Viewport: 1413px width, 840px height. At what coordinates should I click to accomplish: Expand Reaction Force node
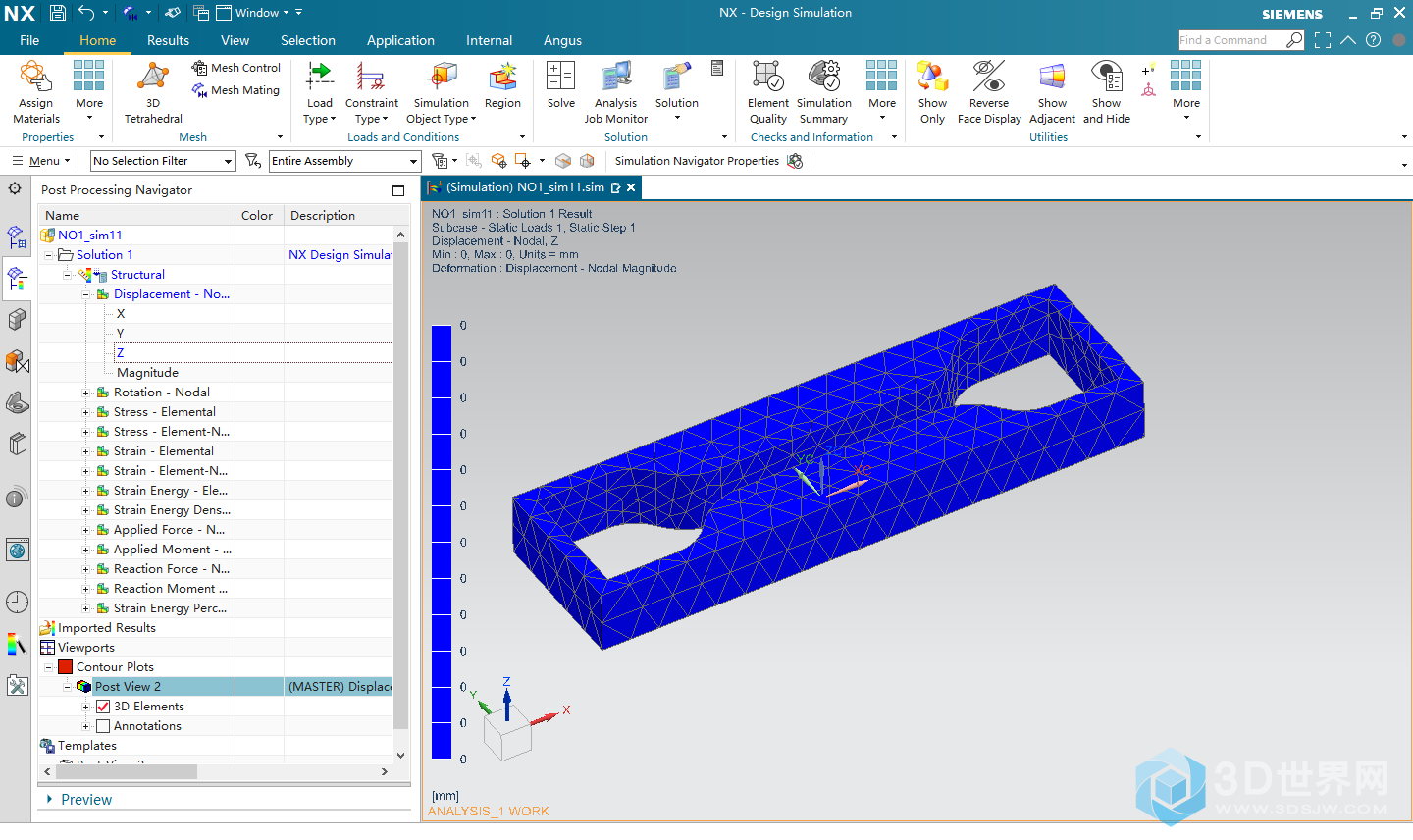point(85,569)
